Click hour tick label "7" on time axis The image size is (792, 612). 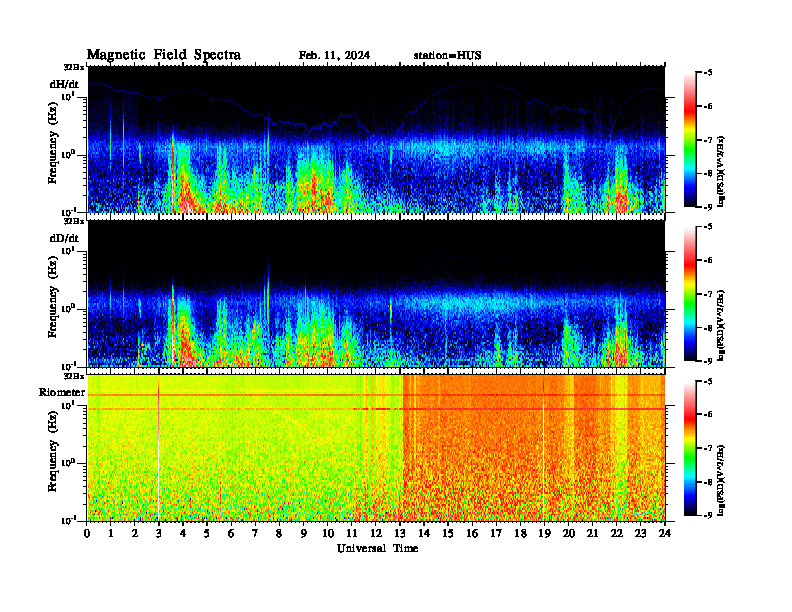point(255,534)
